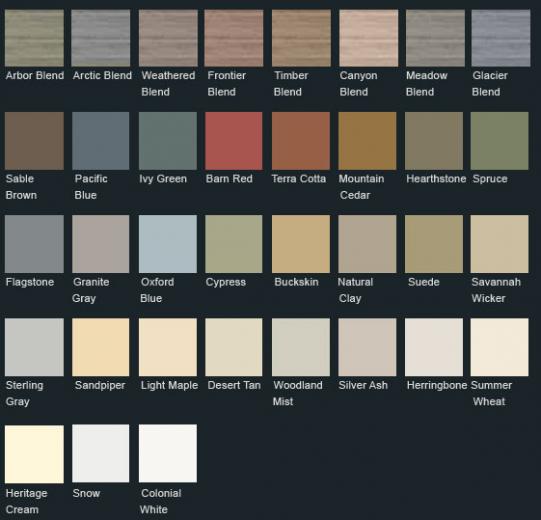Select the Woodland Mist swatch

[x=301, y=347]
